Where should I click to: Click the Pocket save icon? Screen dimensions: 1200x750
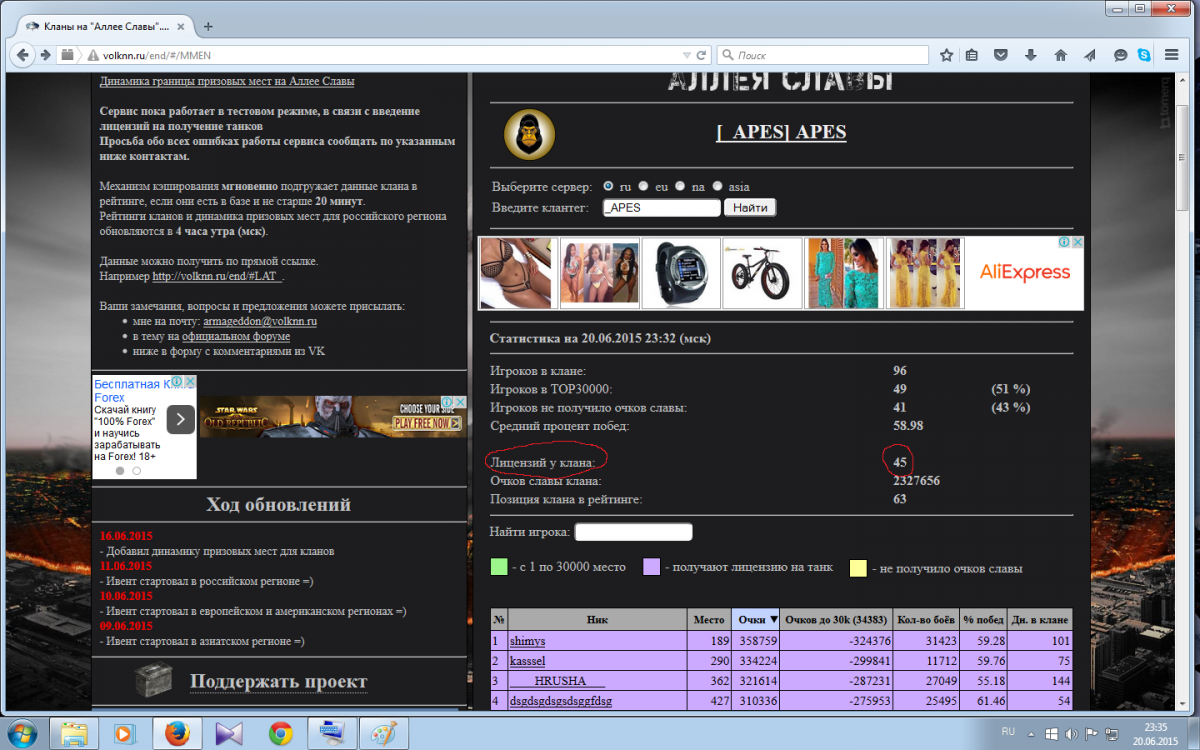[1003, 55]
